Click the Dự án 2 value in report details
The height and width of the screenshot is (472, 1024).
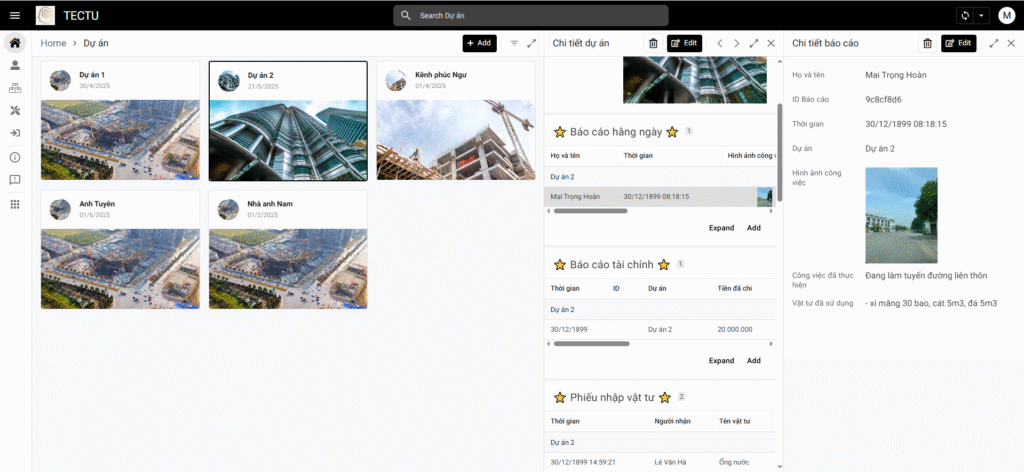click(x=880, y=148)
